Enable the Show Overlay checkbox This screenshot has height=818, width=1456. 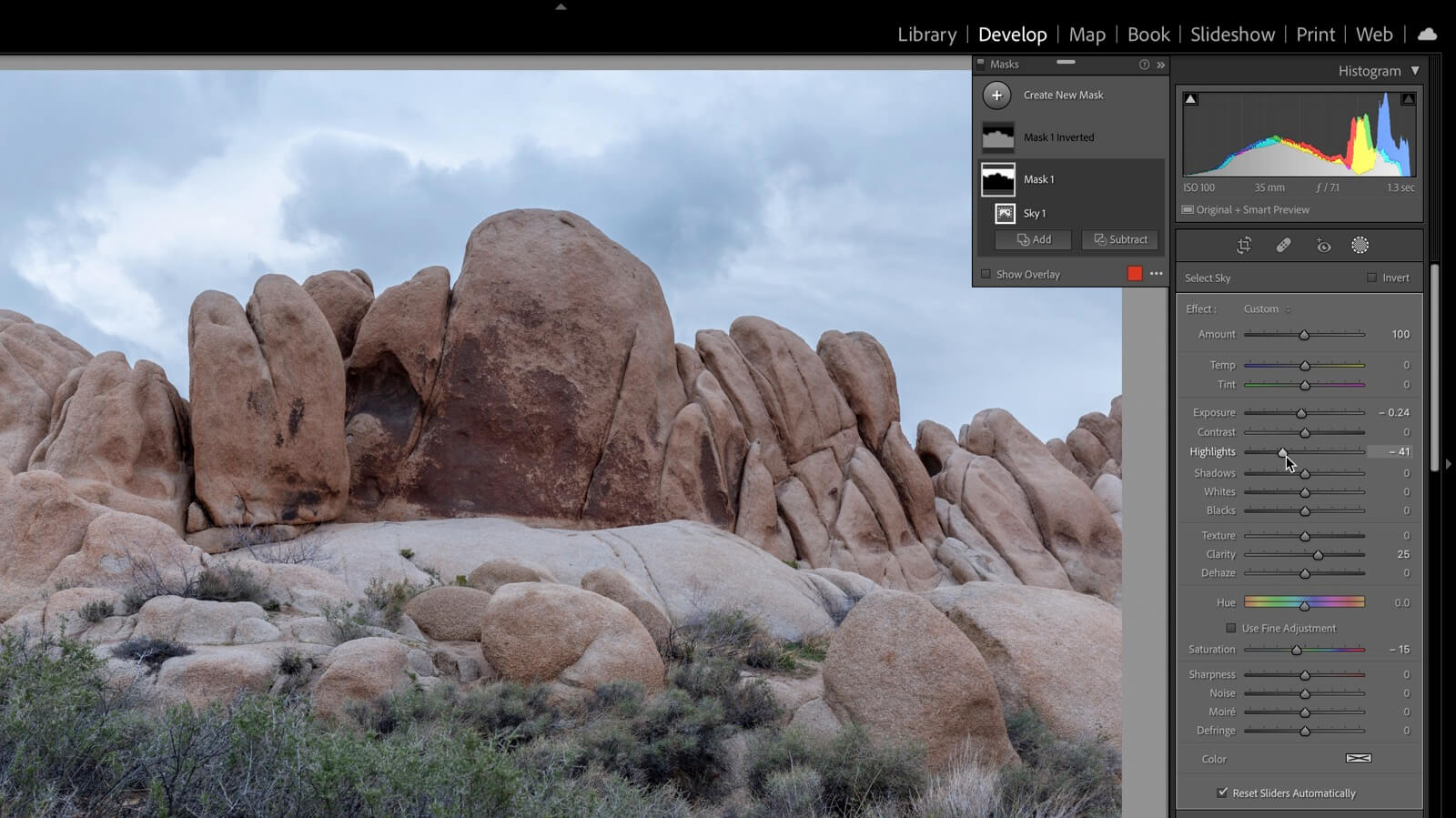pos(986,274)
